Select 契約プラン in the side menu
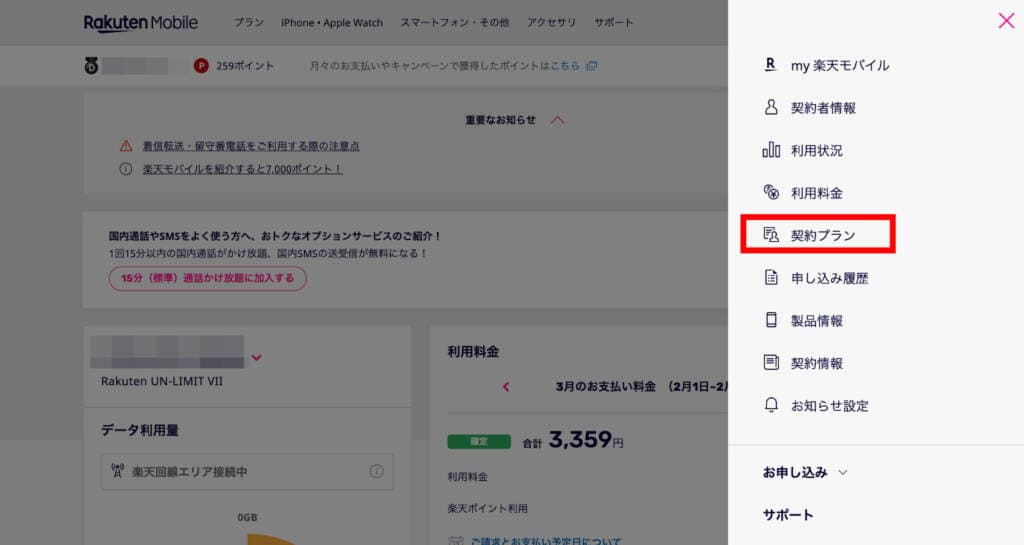The image size is (1024, 545). [823, 236]
